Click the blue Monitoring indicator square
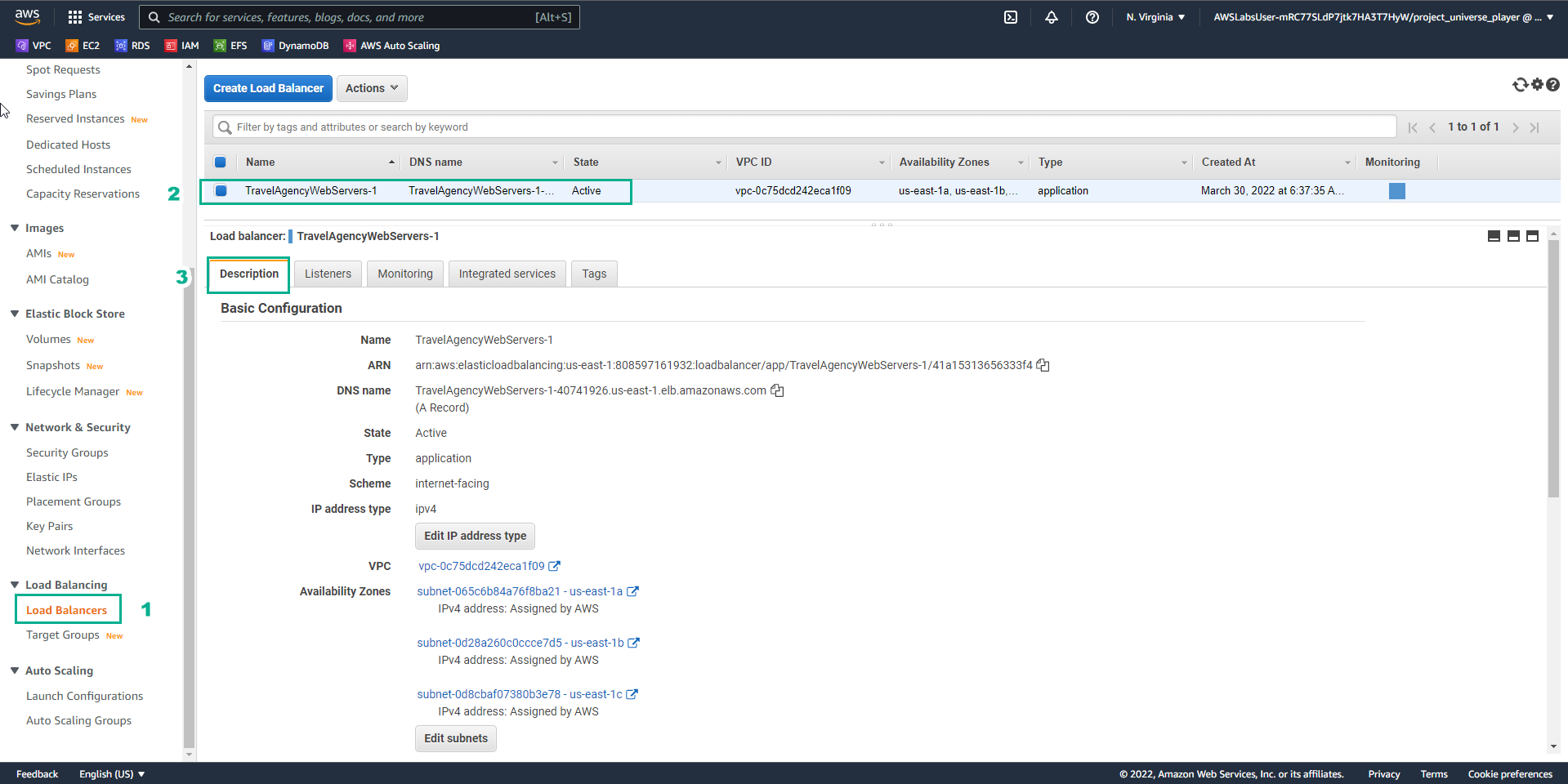1568x784 pixels. 1397,191
